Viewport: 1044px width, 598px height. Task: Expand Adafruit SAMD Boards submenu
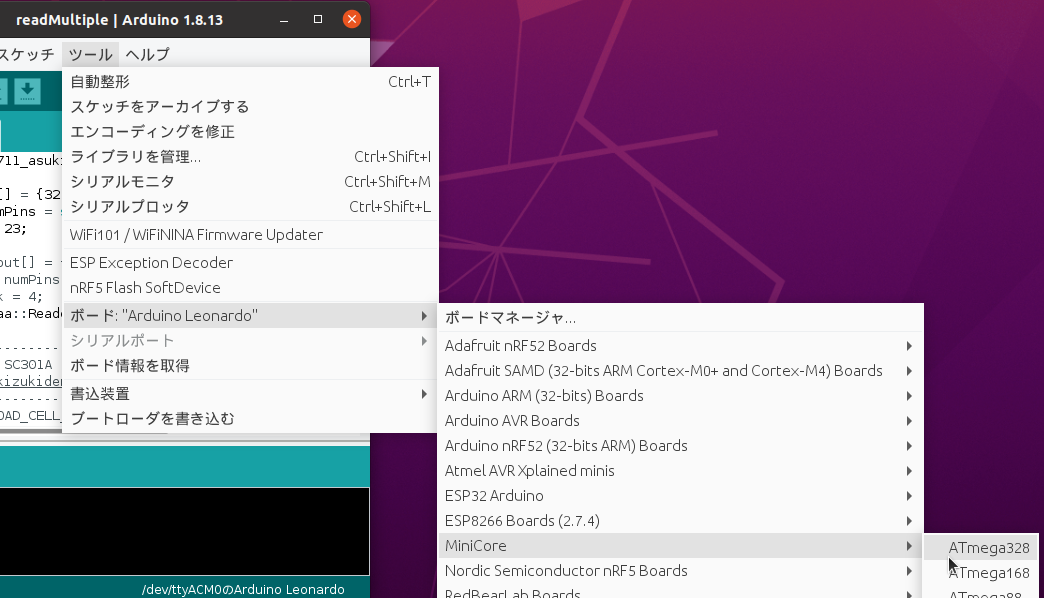click(x=680, y=371)
